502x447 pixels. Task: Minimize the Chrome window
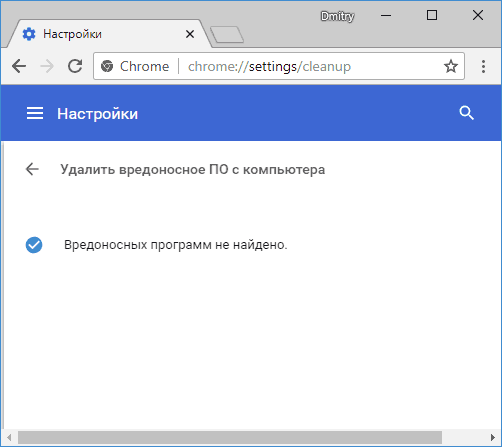click(x=386, y=15)
